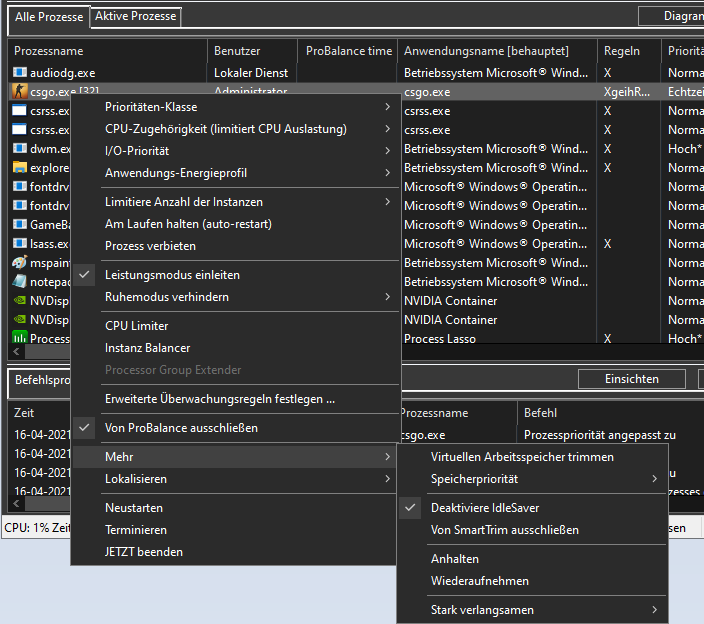Switch to Aktive Prozesse tab
Image resolution: width=704 pixels, height=624 pixels.
[x=136, y=16]
